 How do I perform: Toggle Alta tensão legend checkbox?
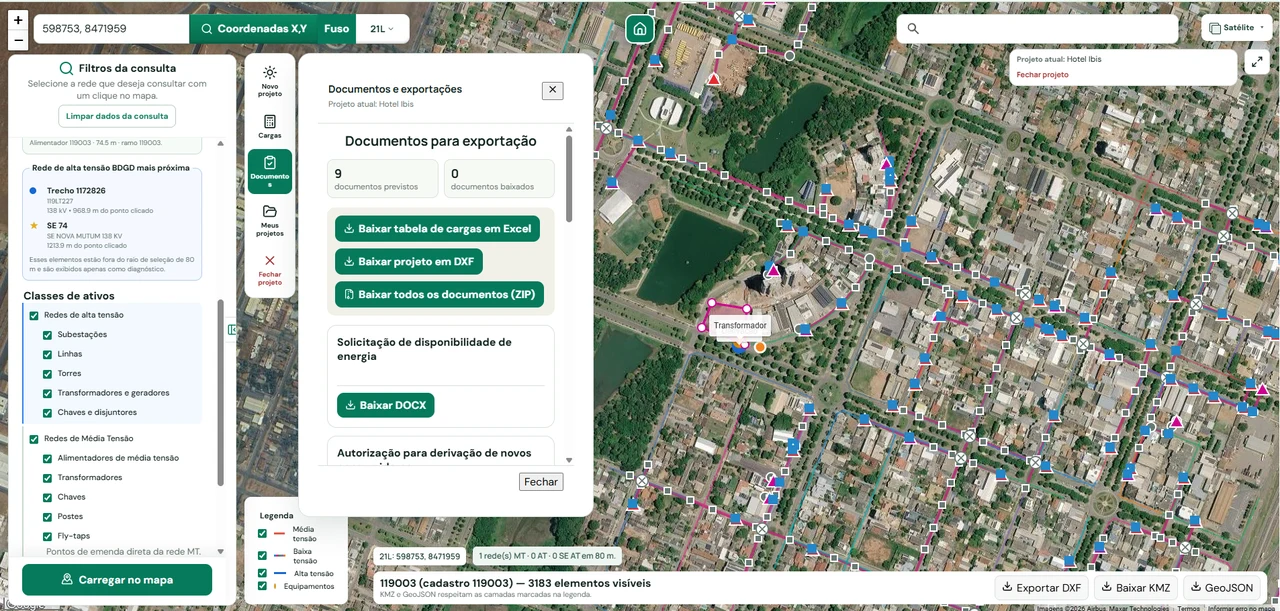pyautogui.click(x=263, y=574)
